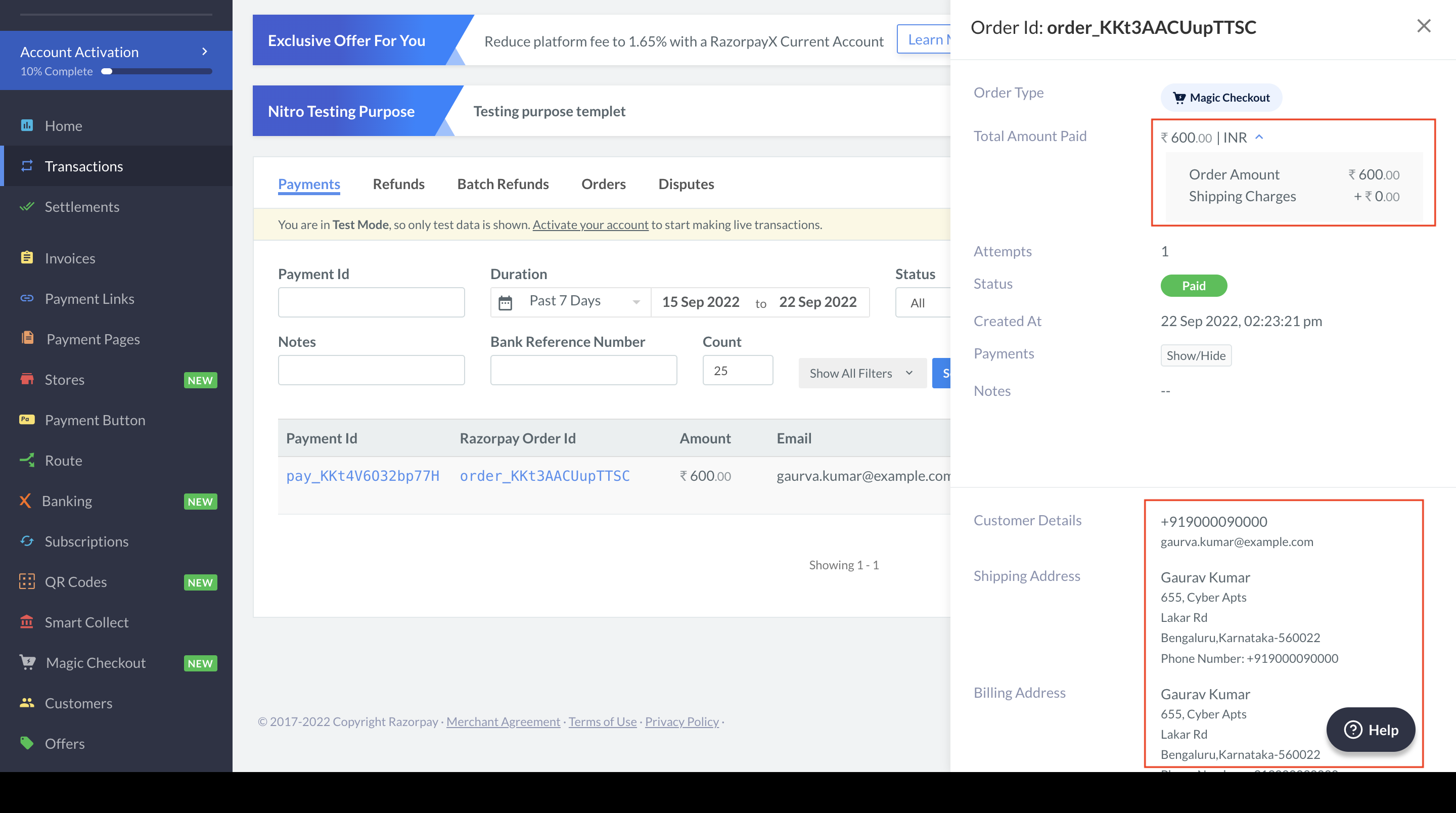Click the Transactions sidebar icon
1456x813 pixels.
pyautogui.click(x=27, y=166)
